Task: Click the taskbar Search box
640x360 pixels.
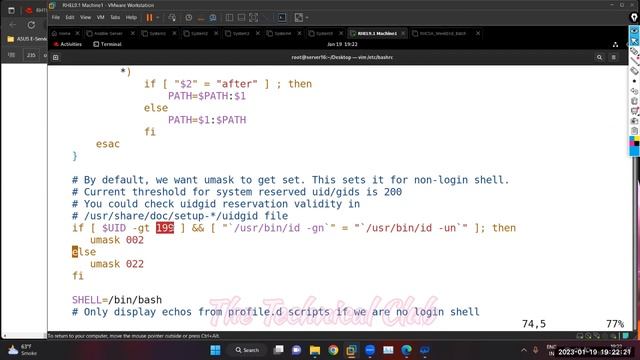Action: click(x=247, y=350)
